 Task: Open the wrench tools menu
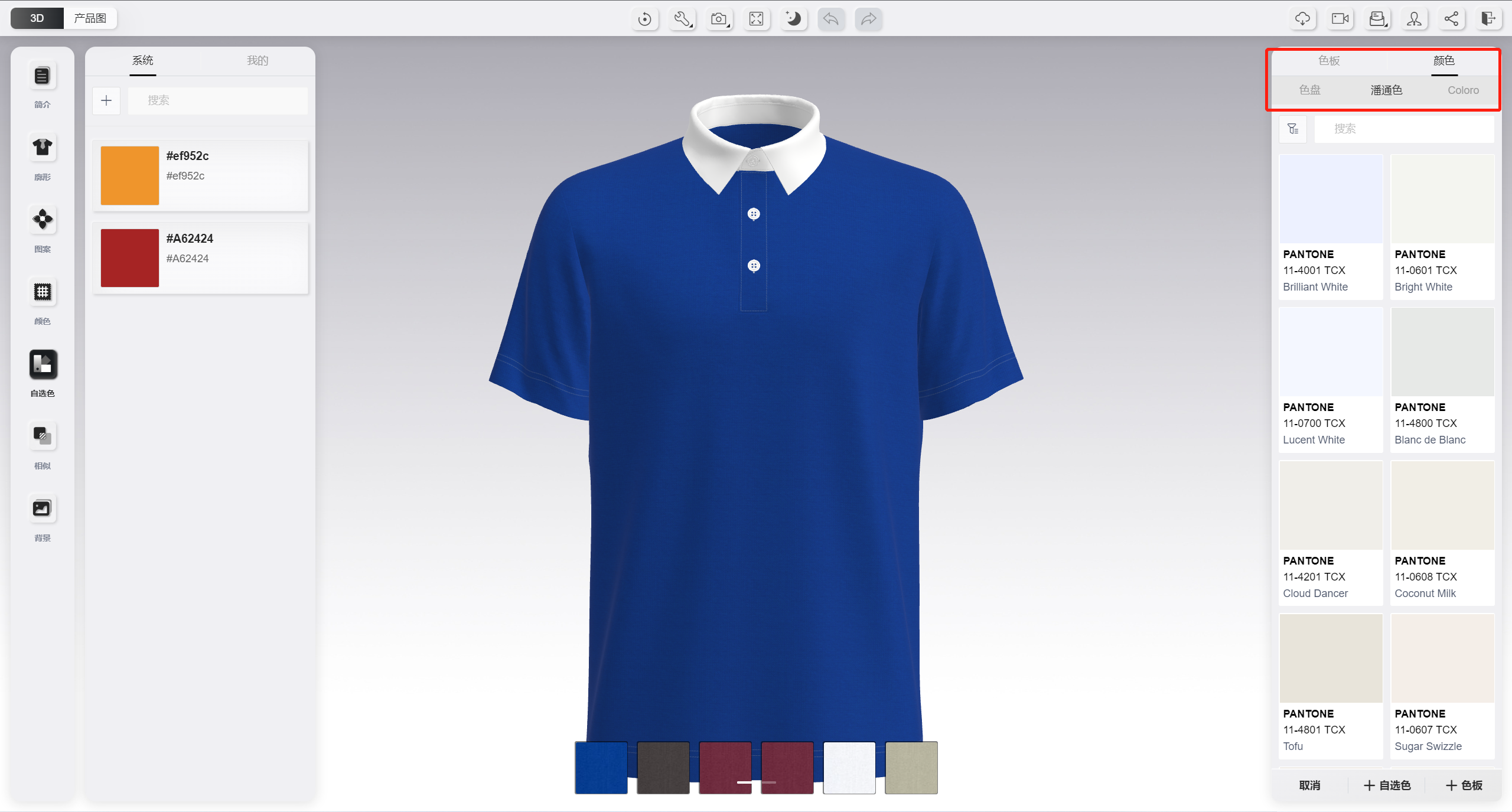[682, 19]
